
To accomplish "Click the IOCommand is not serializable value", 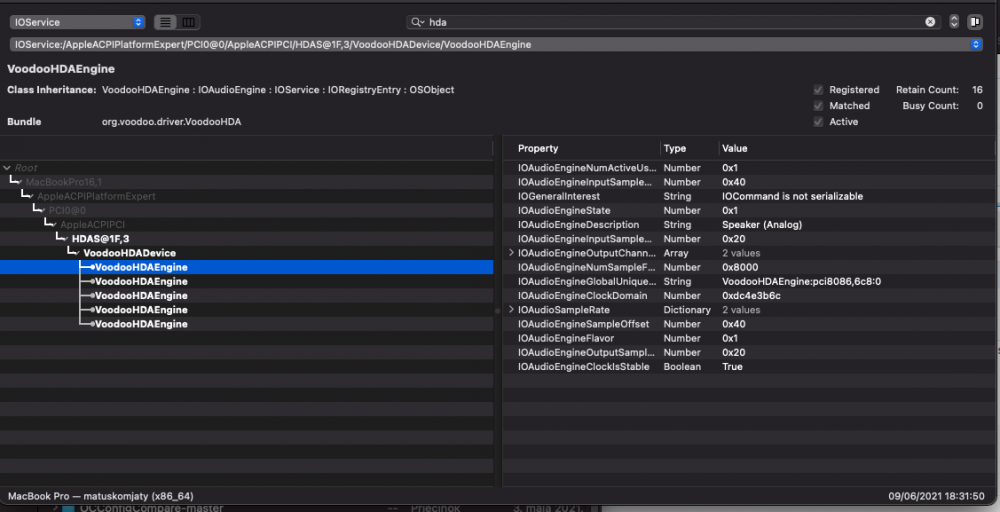I will [x=792, y=196].
